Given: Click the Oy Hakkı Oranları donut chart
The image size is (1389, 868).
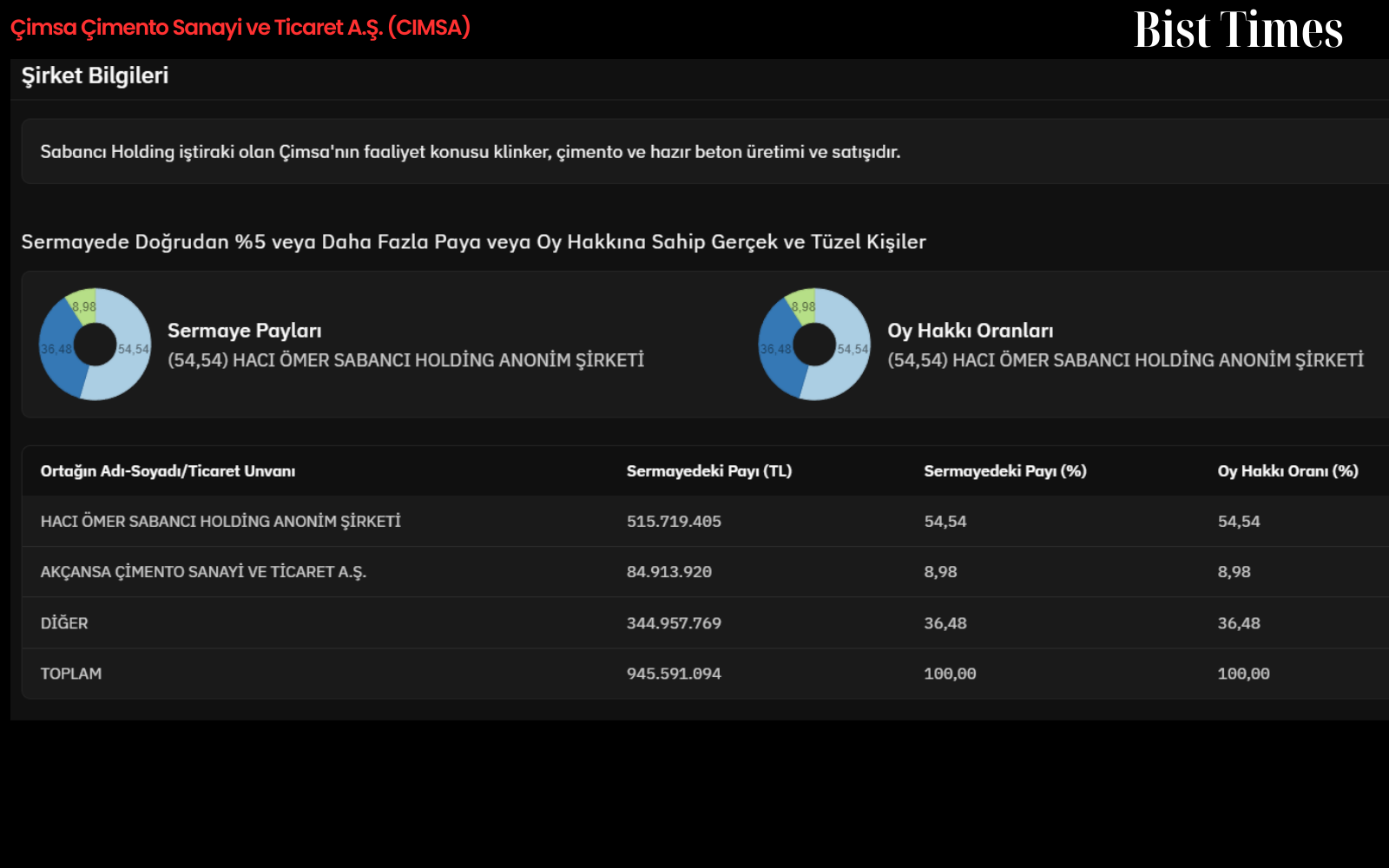Looking at the screenshot, I should coord(814,345).
